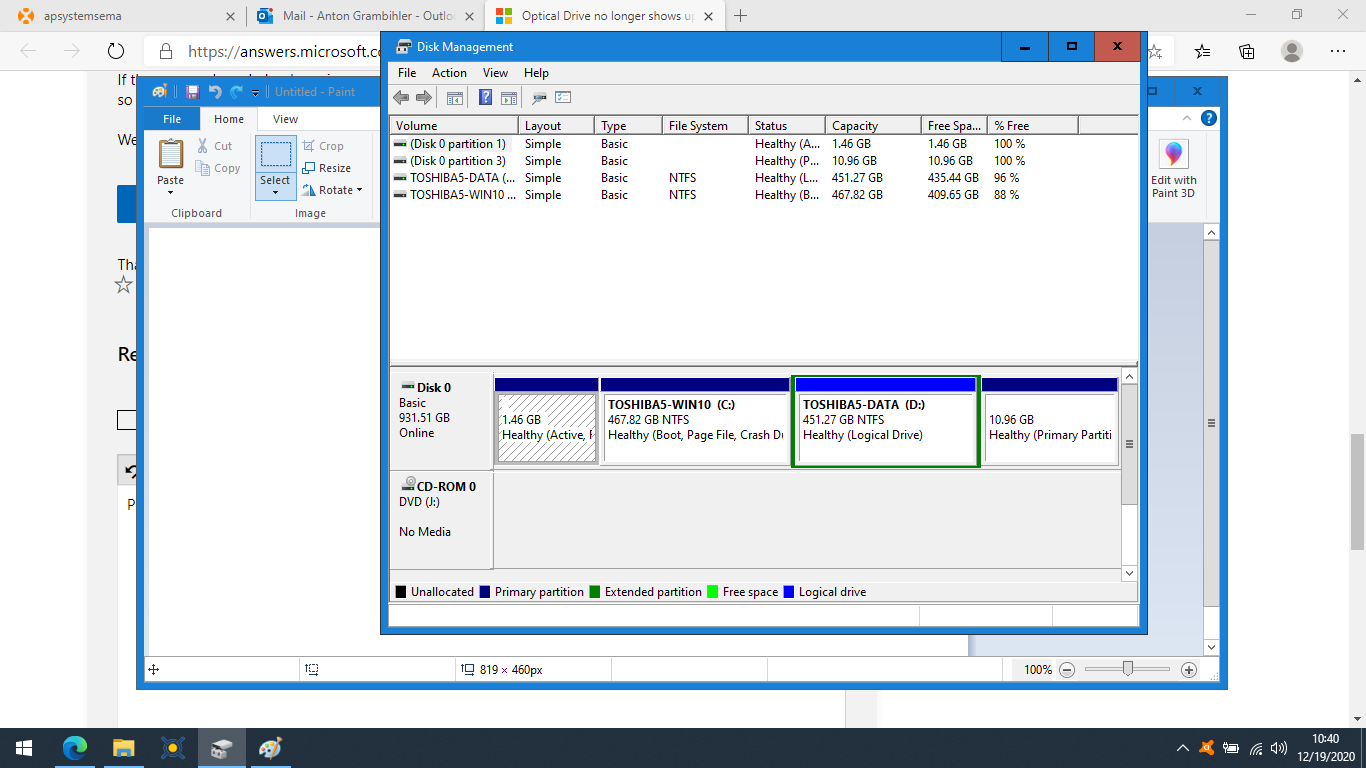The image size is (1366, 768).
Task: Sort by the Capacity column header
Action: tap(873, 126)
